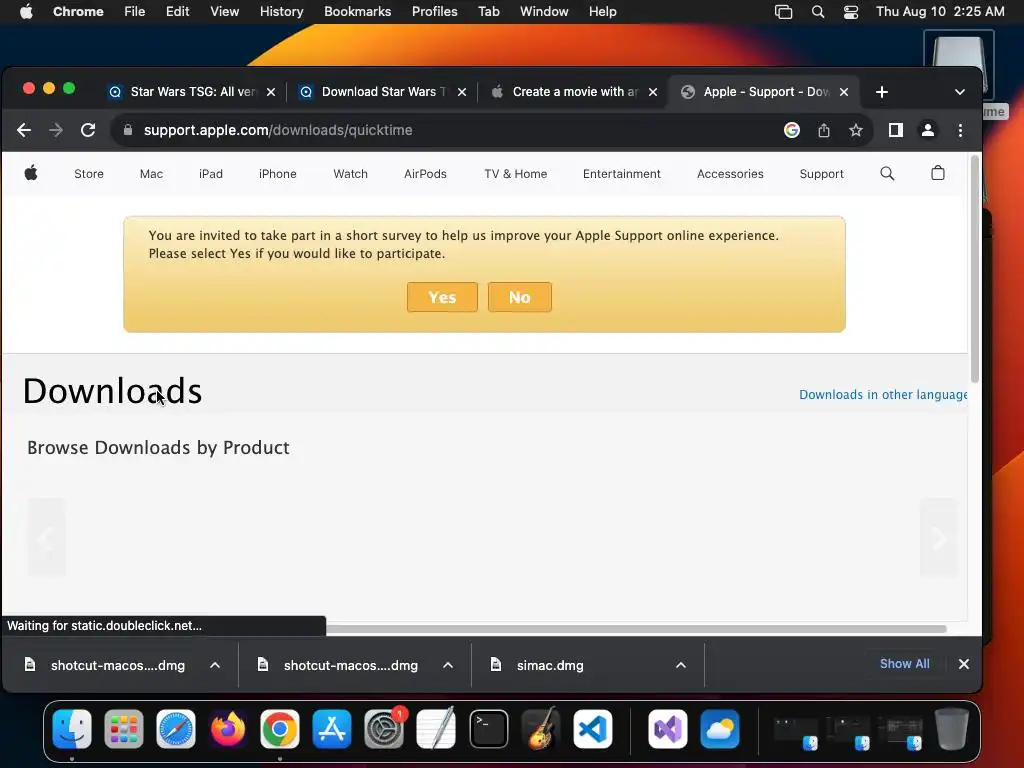
Task: Open the iPhone nav link
Action: click(278, 174)
